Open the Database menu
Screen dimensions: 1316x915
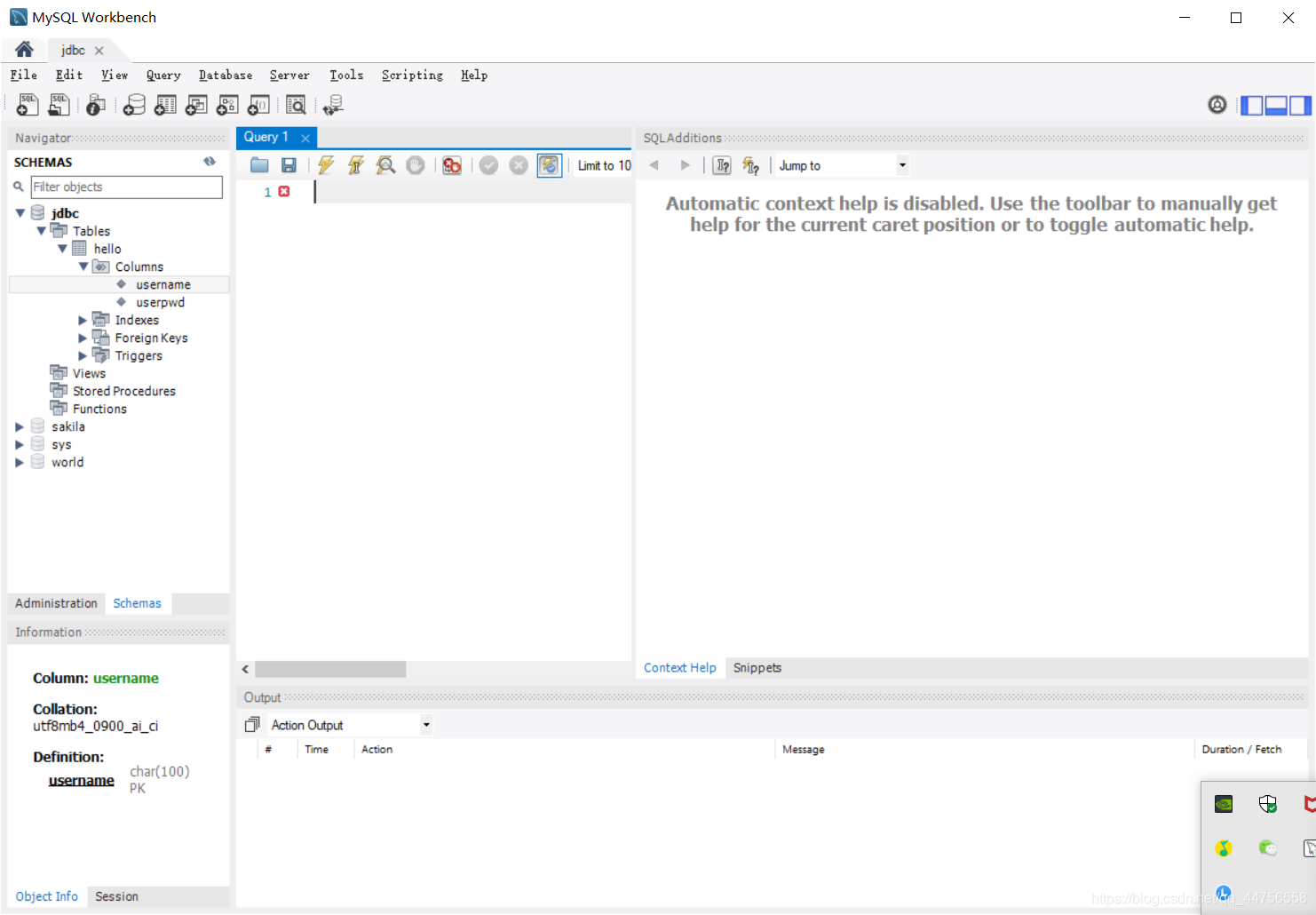pyautogui.click(x=226, y=75)
